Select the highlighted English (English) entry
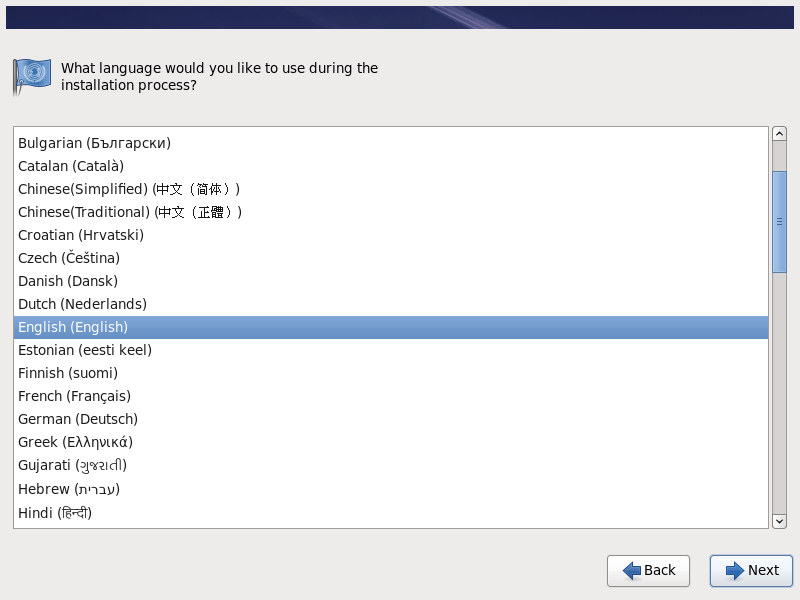The height and width of the screenshot is (600, 800). click(x=73, y=327)
